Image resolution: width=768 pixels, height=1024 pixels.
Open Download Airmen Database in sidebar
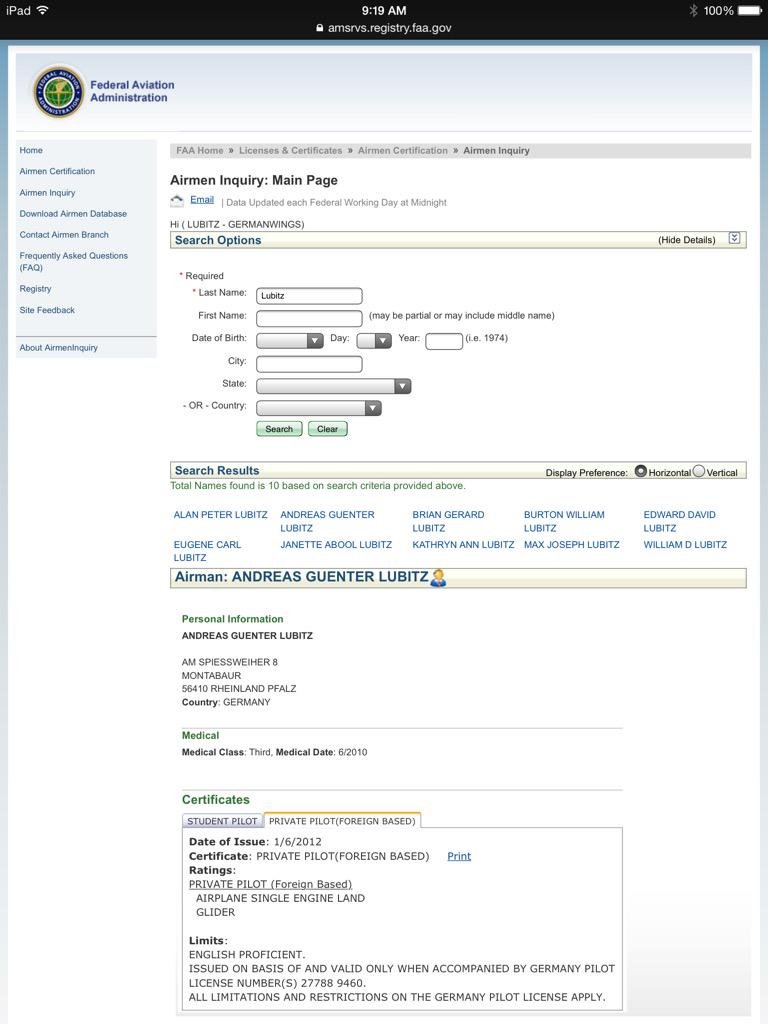coord(73,214)
